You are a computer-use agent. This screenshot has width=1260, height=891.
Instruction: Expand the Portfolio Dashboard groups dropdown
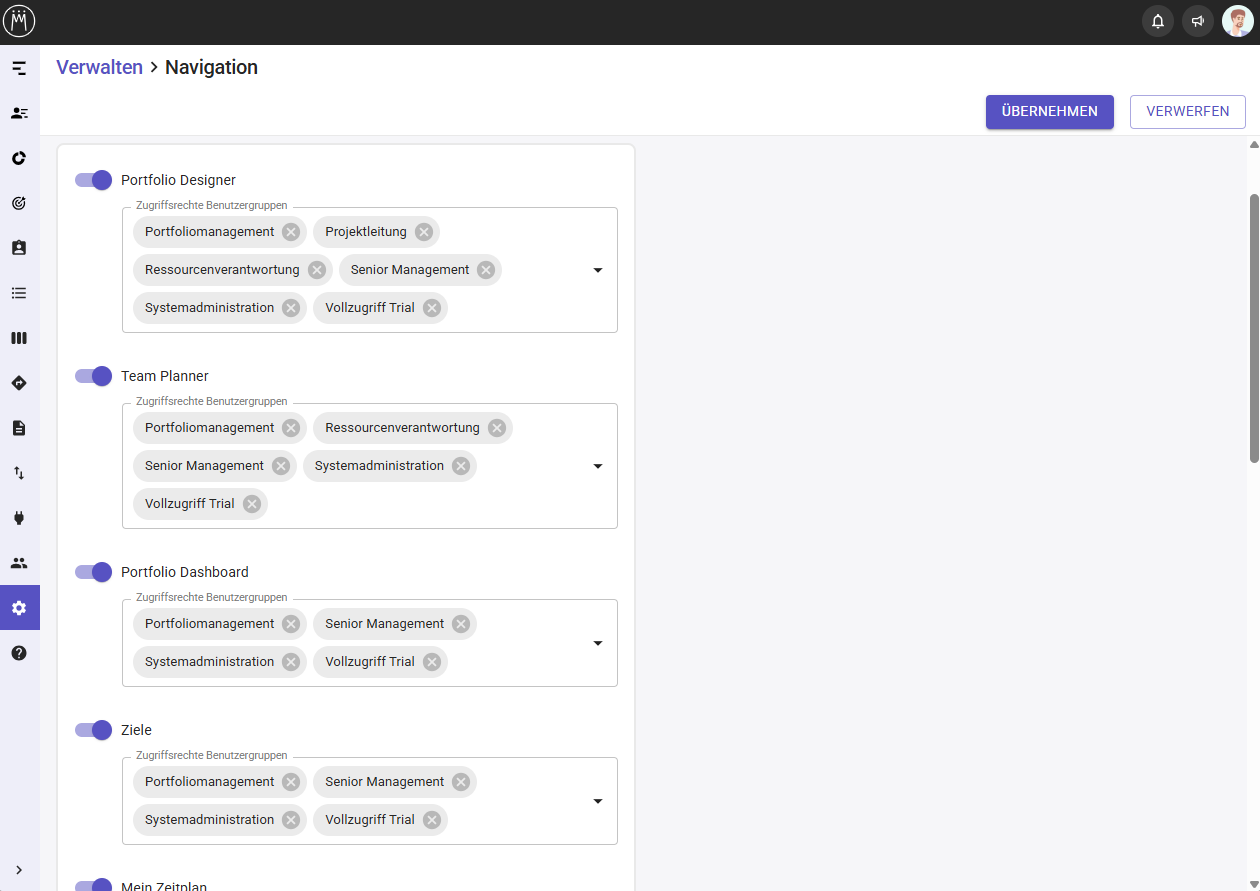coord(598,643)
